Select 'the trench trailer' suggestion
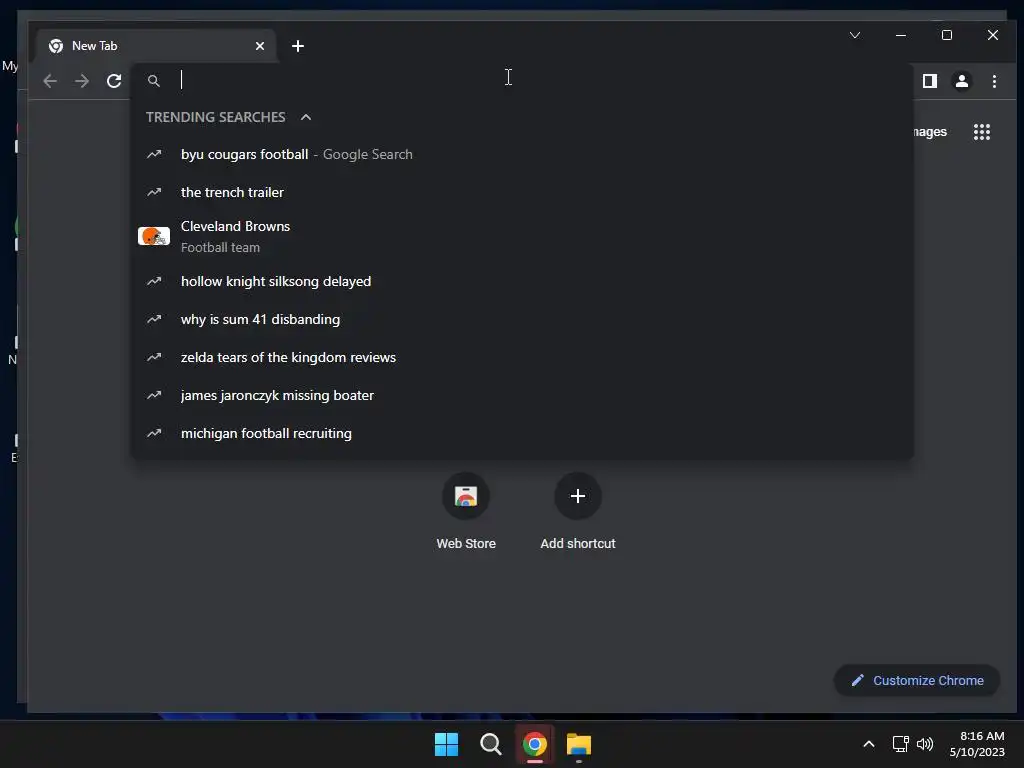The image size is (1024, 768). pos(522,192)
